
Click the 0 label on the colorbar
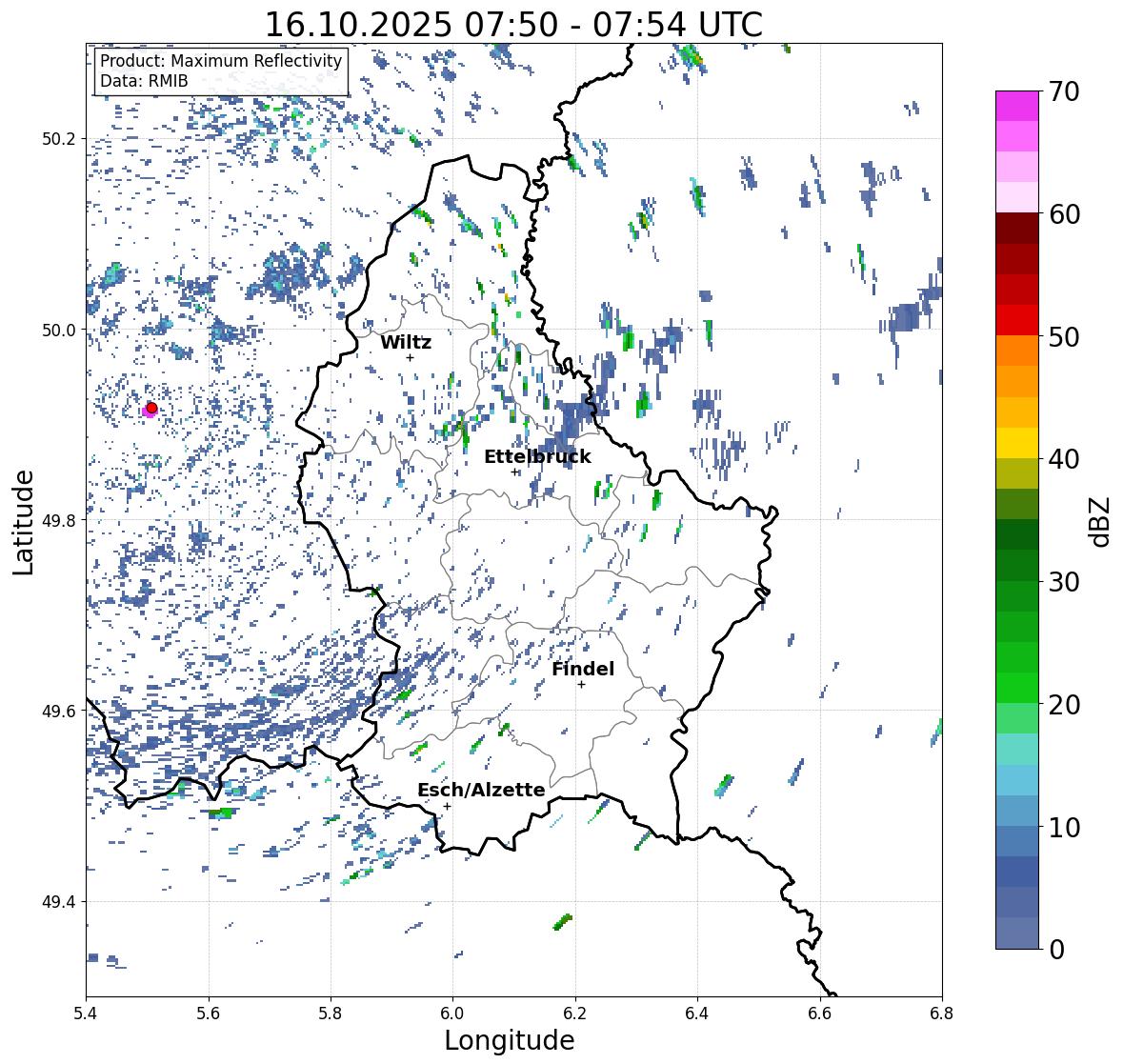pyautogui.click(x=1056, y=950)
